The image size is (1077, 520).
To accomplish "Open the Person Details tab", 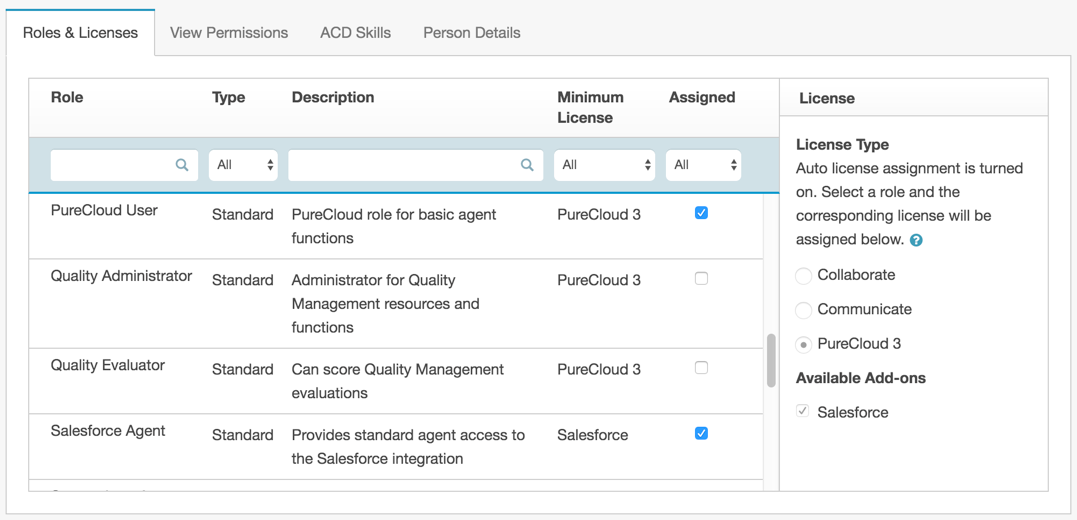I will [x=472, y=33].
